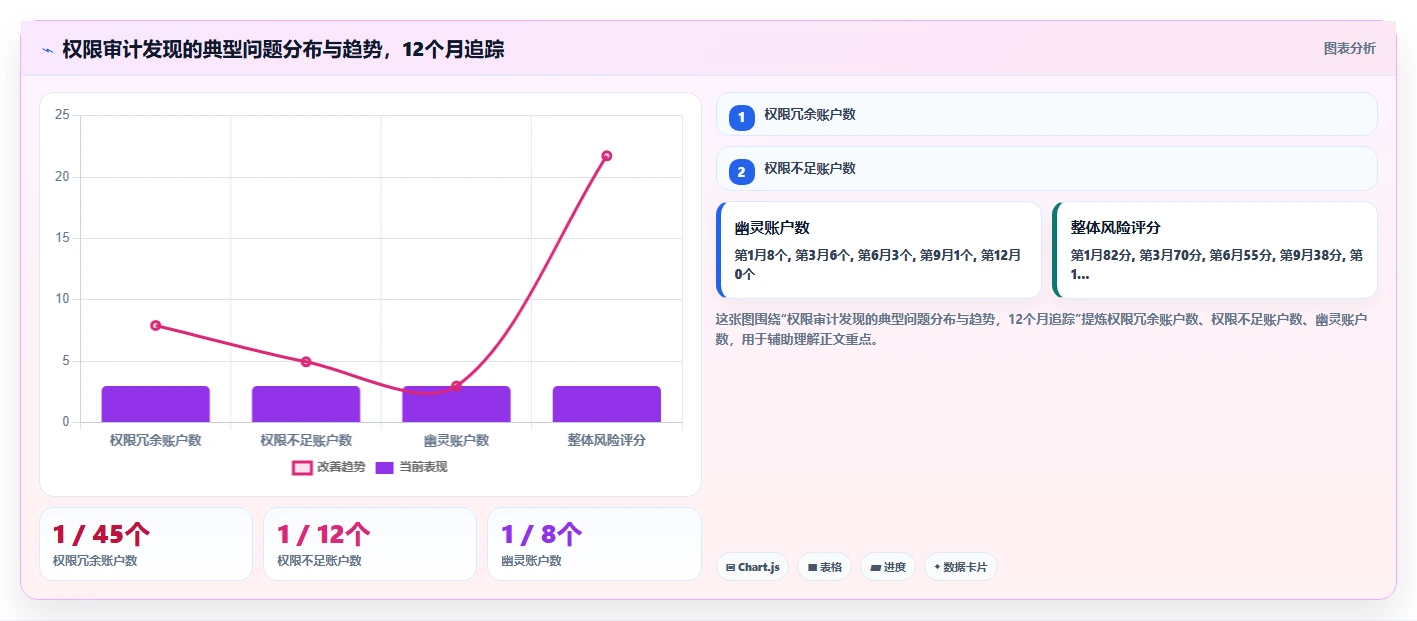Click the 表格 tag

[x=824, y=567]
